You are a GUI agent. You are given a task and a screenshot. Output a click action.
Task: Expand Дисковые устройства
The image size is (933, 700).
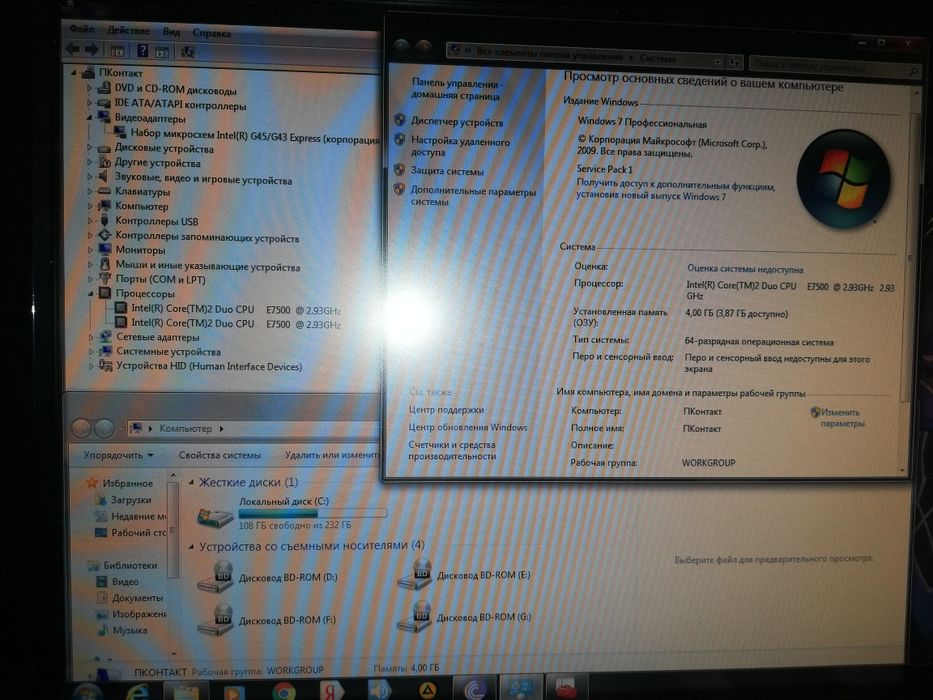point(89,147)
